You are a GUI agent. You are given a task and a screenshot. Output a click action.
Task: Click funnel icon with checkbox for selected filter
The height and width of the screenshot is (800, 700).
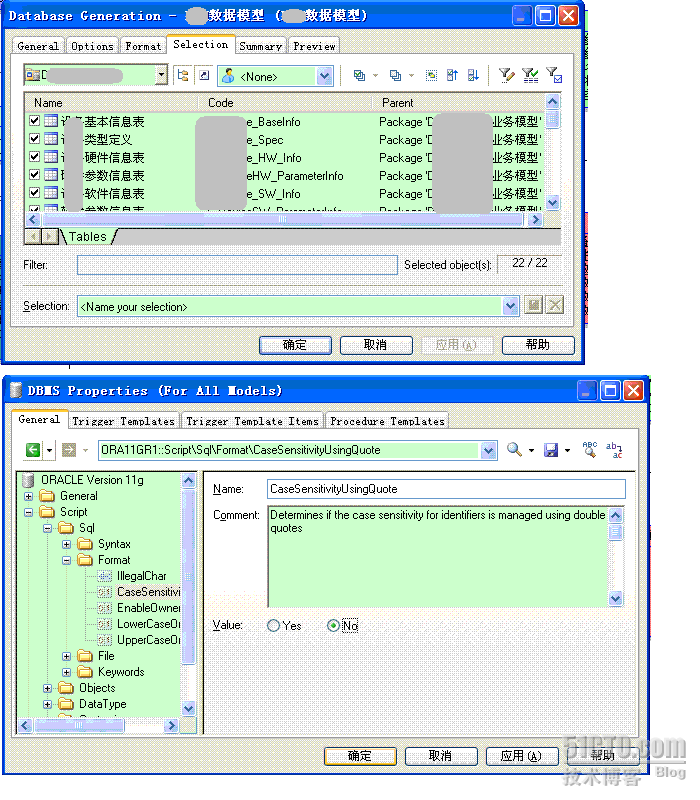point(554,76)
